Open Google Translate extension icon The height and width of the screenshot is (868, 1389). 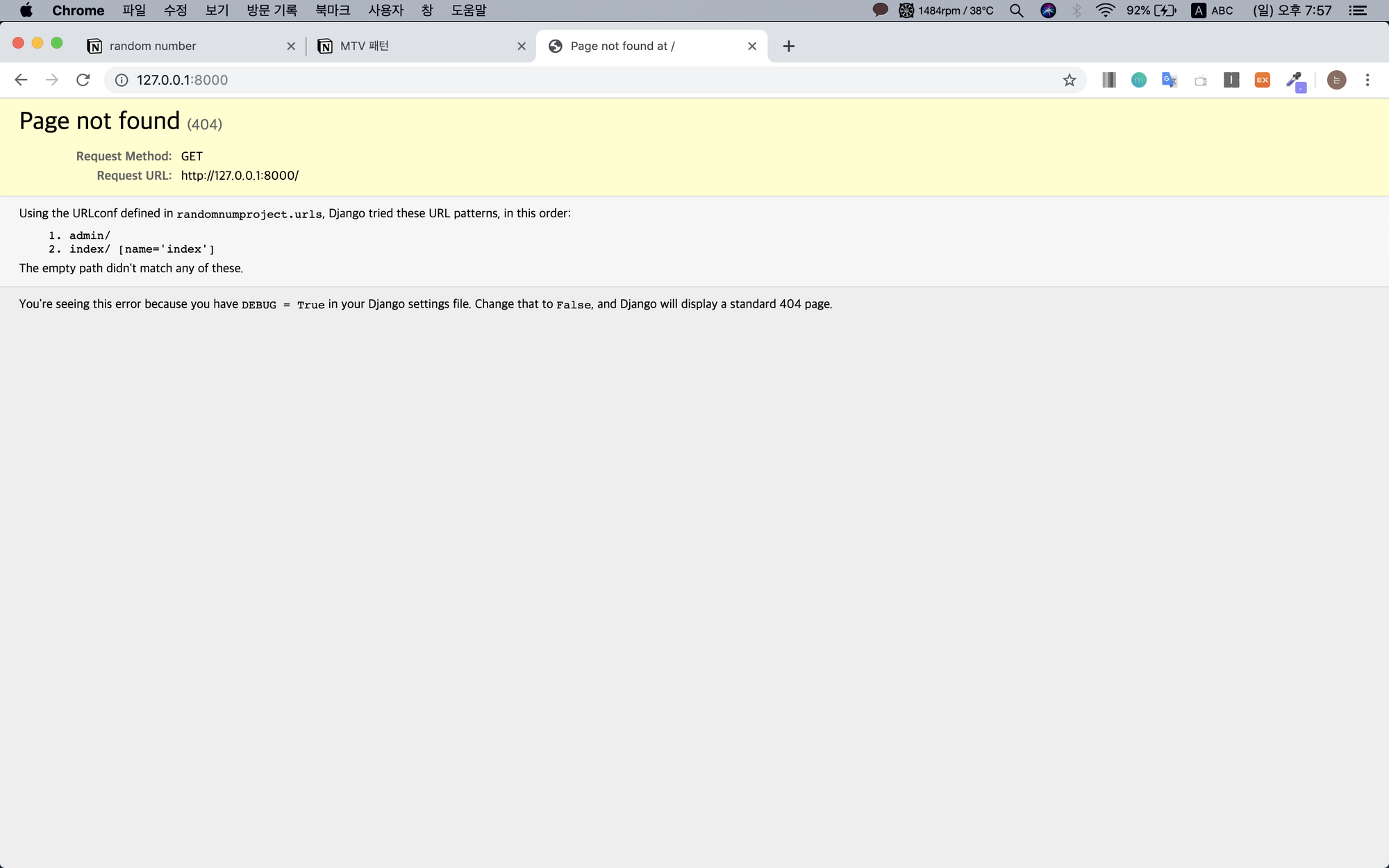(1170, 80)
